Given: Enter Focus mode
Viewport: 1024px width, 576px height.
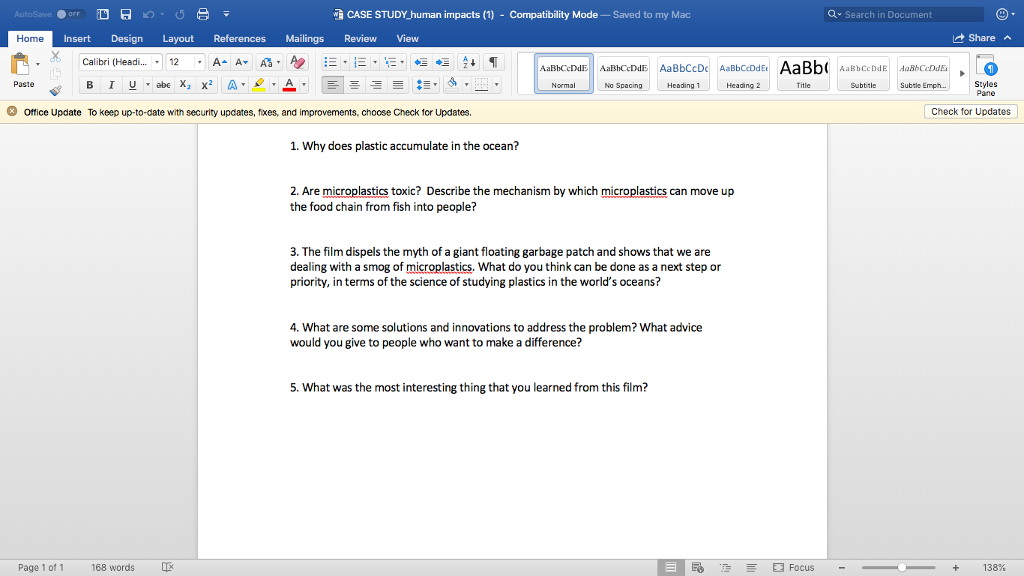Looking at the screenshot, I should [793, 568].
